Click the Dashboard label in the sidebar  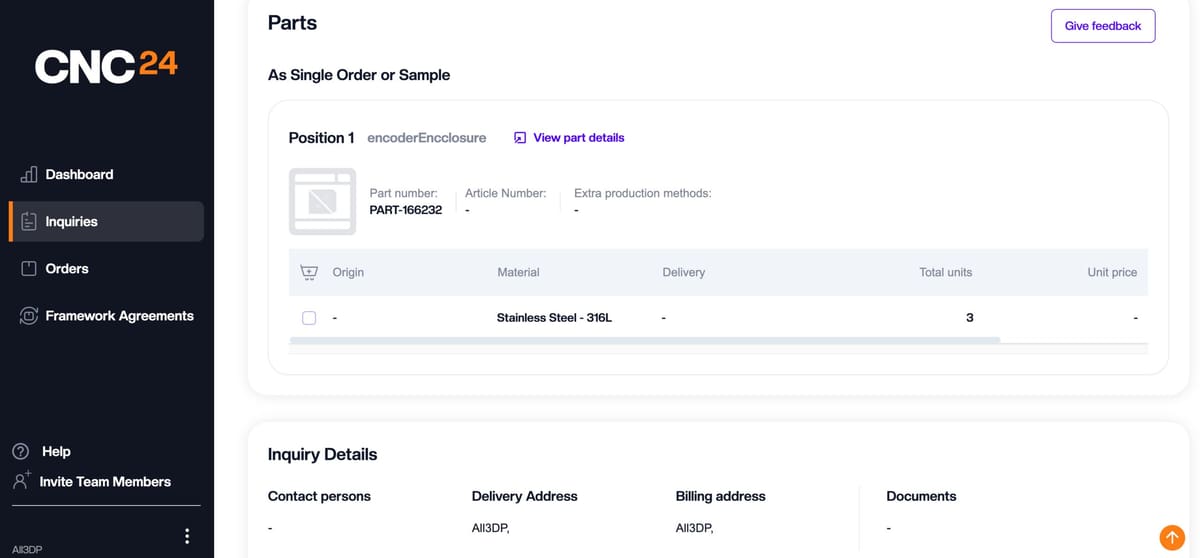point(79,174)
